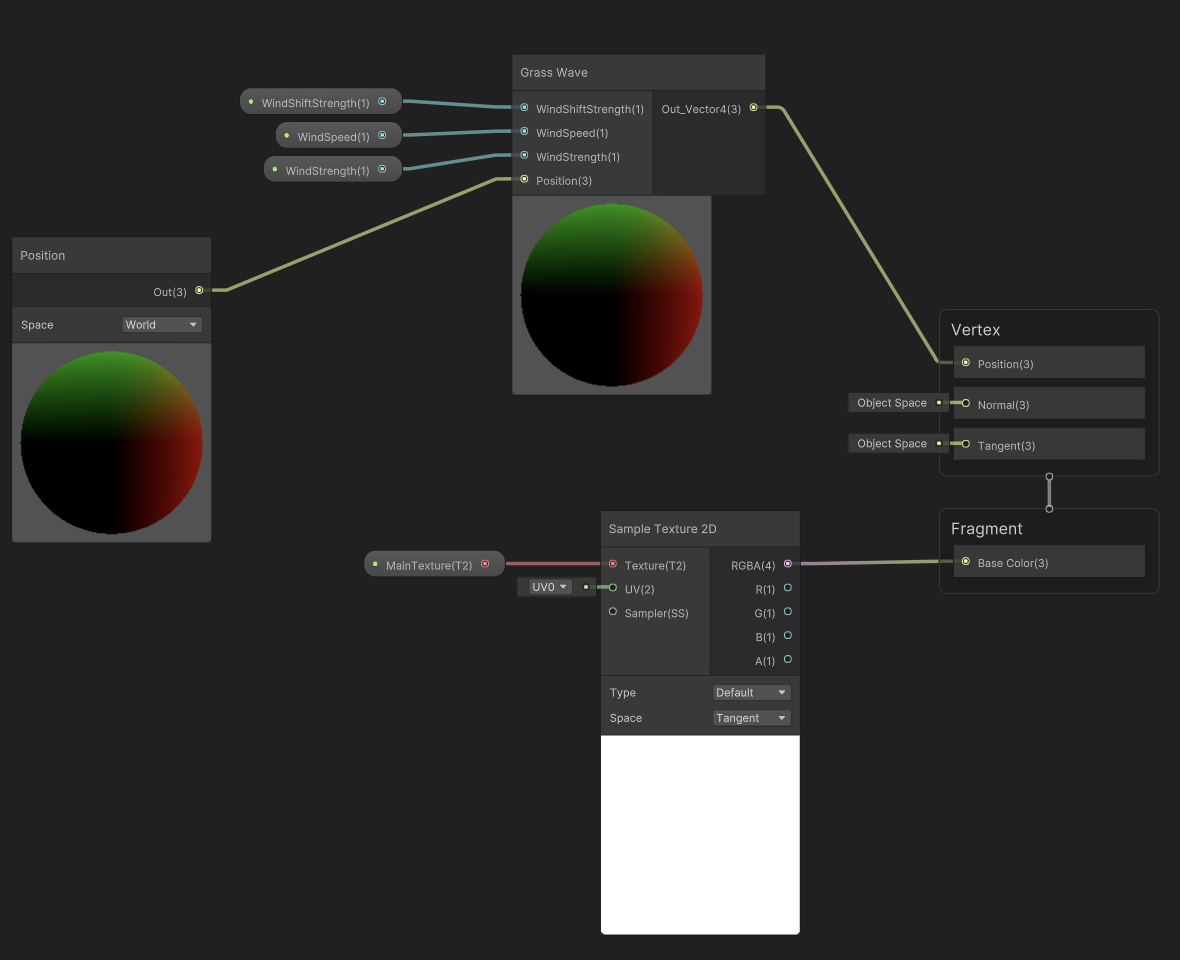1180x960 pixels.
Task: Click the sphere preview on Grass Wave node
Action: [611, 294]
